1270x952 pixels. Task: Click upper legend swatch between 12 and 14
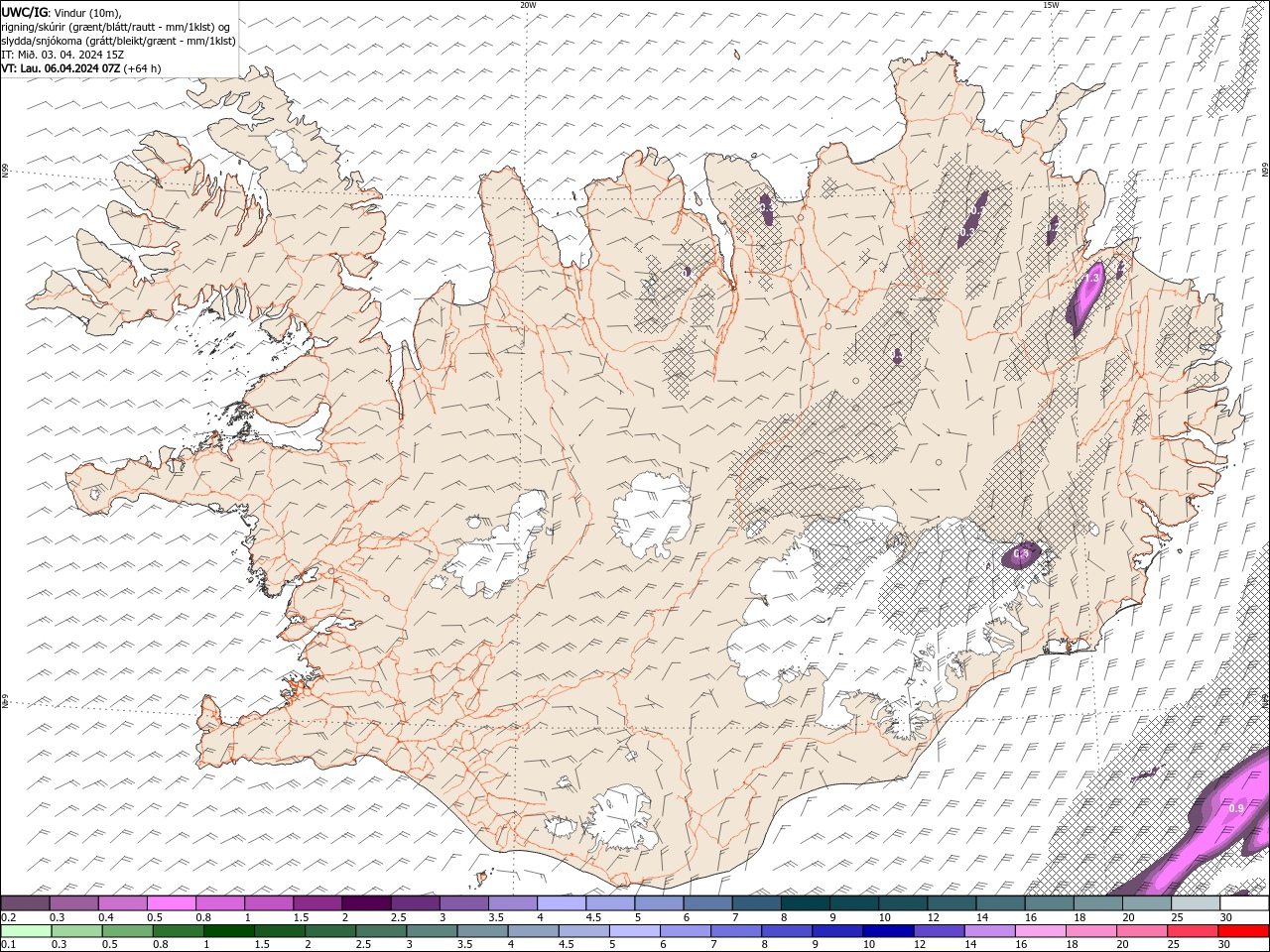click(x=952, y=903)
